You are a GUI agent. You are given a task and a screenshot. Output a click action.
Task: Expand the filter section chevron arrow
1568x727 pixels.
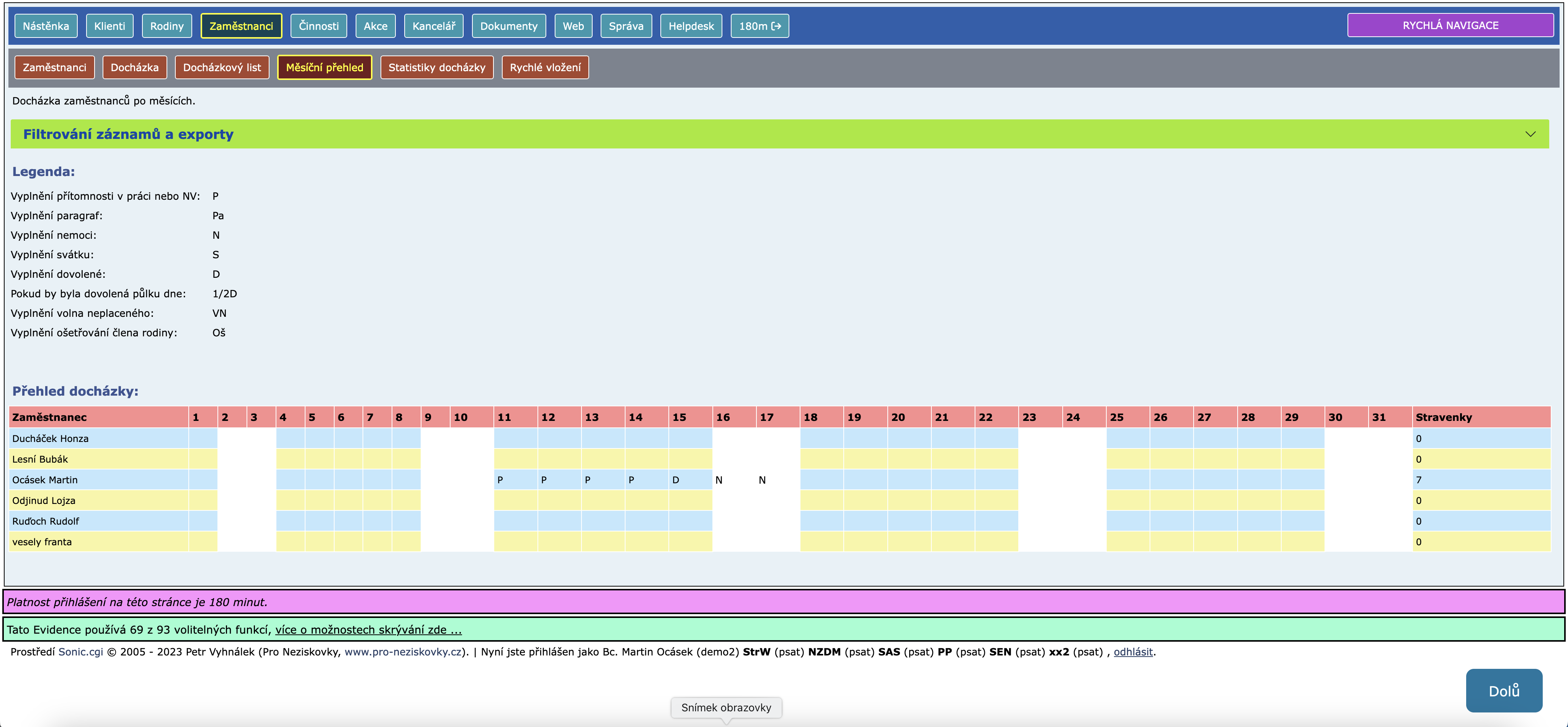pyautogui.click(x=1530, y=134)
